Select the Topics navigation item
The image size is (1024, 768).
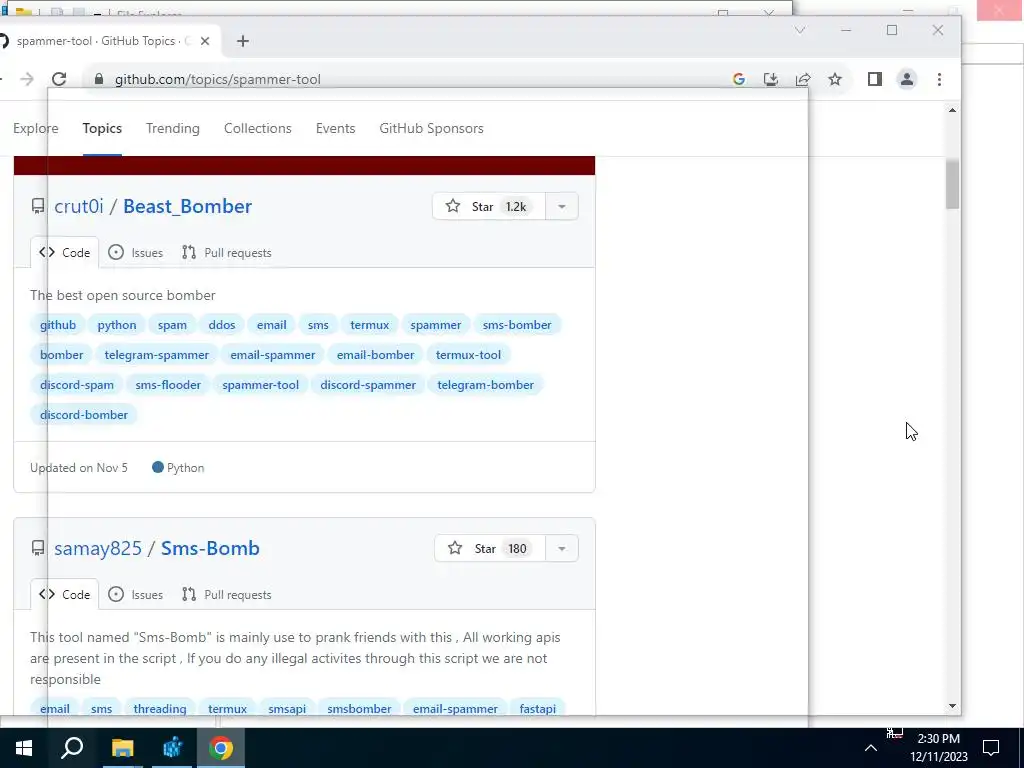coord(102,129)
